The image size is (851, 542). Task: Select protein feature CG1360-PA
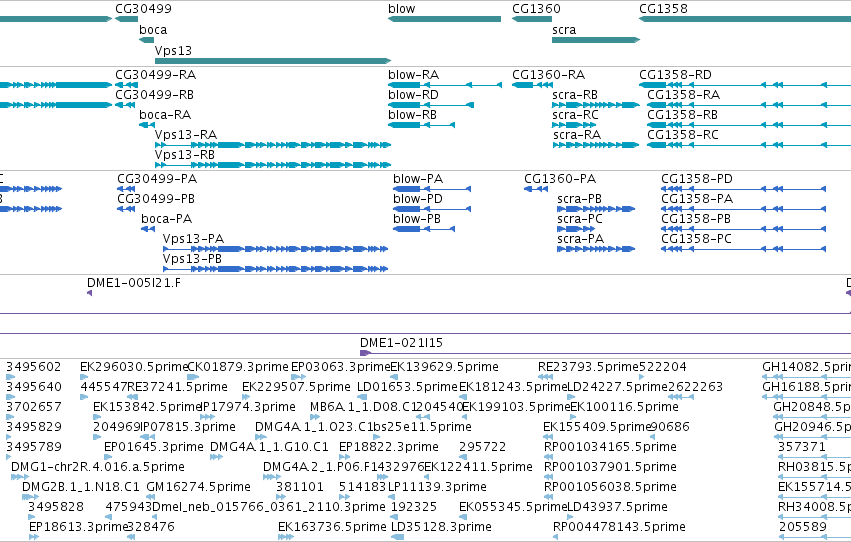pyautogui.click(x=536, y=189)
